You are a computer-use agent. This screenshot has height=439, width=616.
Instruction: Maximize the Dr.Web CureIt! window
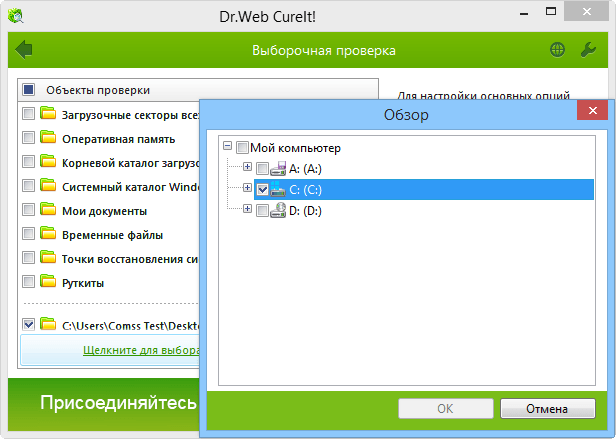click(x=551, y=11)
